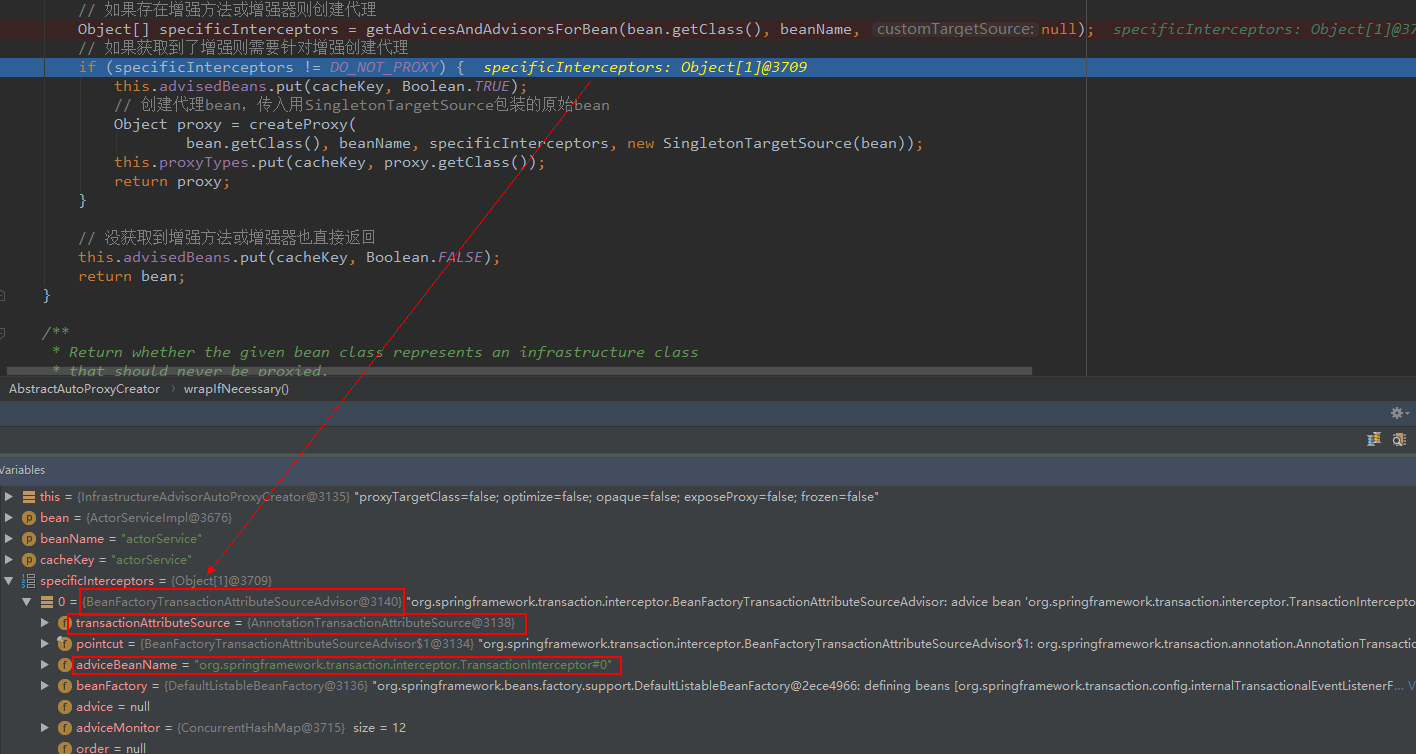Expand the 'this' variable node
1416x754 pixels.
[9, 497]
